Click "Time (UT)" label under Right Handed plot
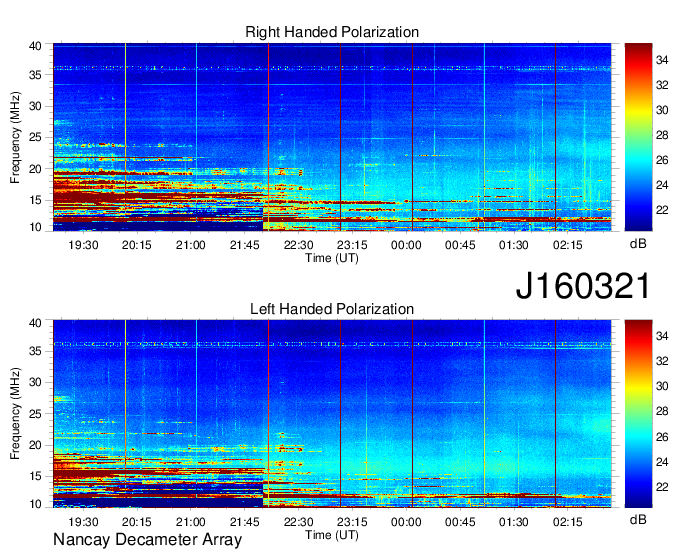The width and height of the screenshot is (680, 552). click(332, 258)
